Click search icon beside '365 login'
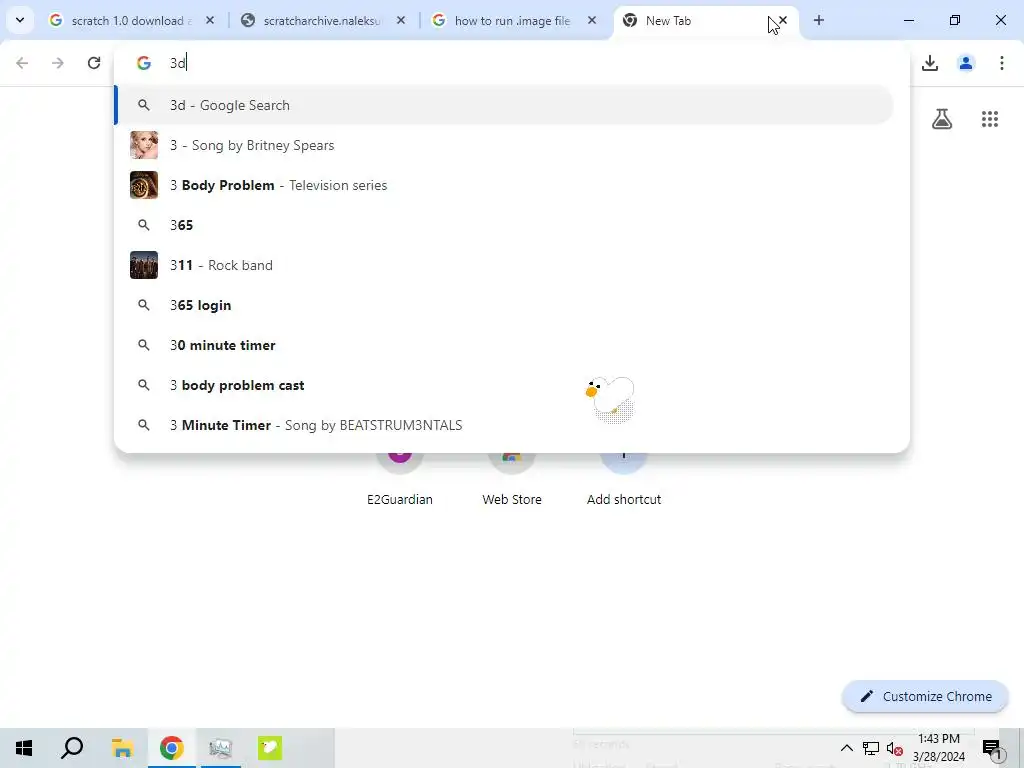Screen dimensions: 1024x768 [x=144, y=305]
